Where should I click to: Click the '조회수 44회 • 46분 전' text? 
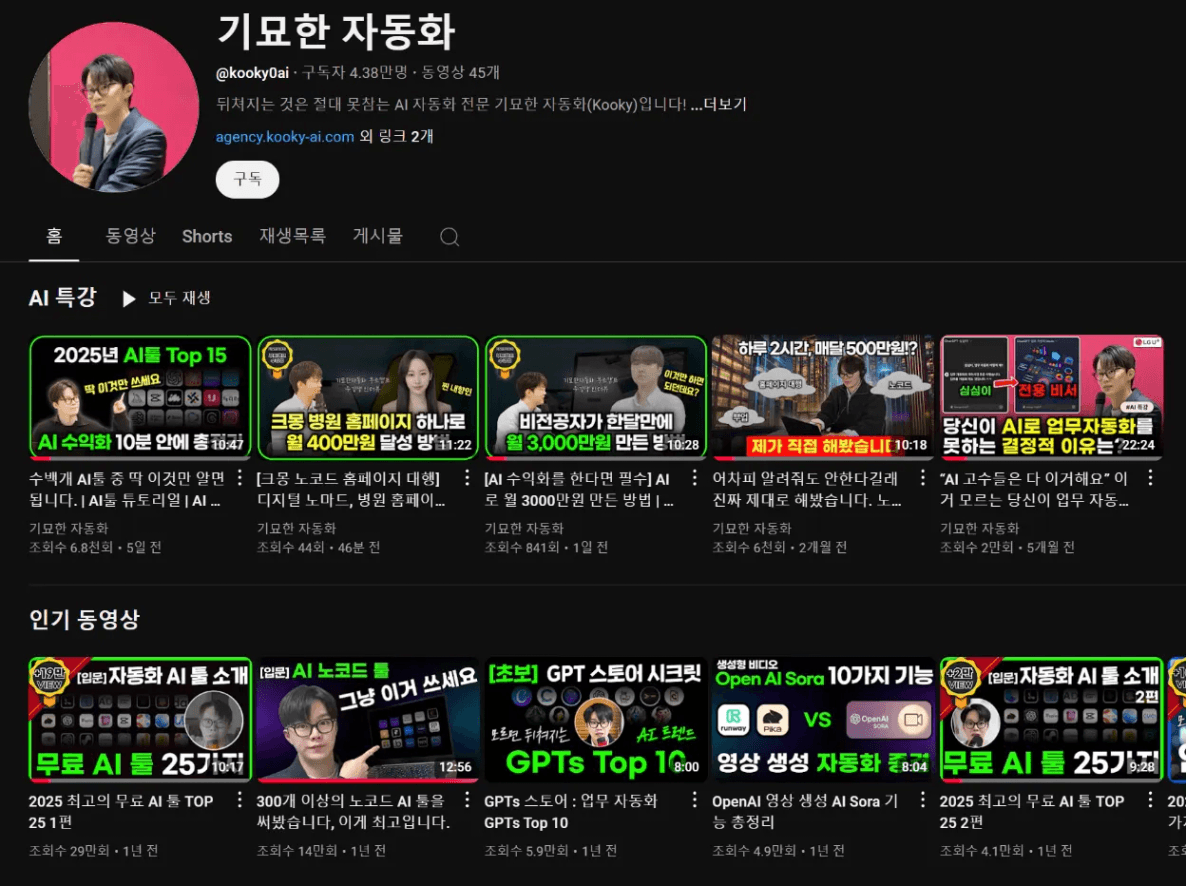318,547
